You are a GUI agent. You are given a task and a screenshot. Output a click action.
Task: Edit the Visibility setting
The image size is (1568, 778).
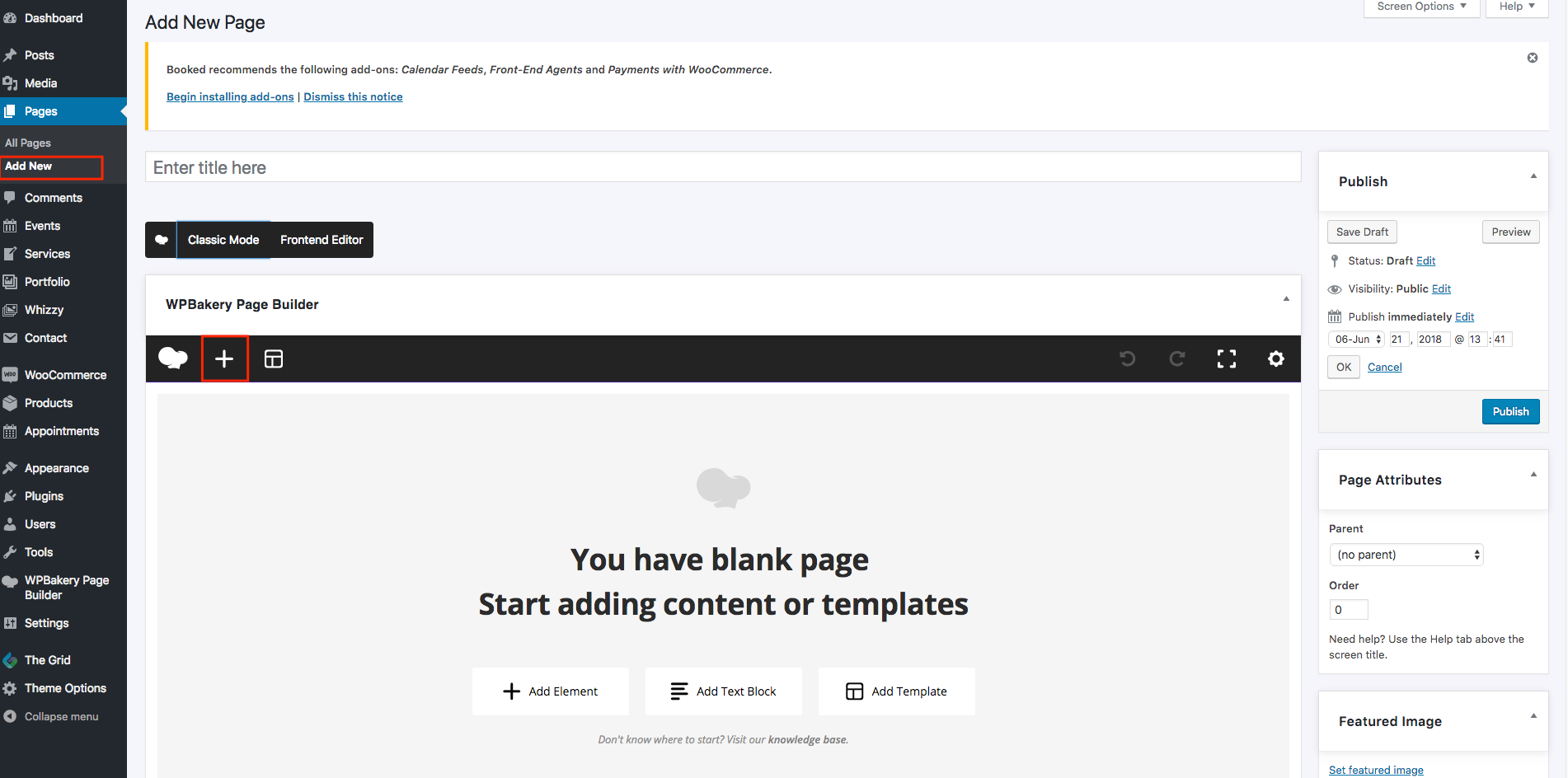click(1441, 289)
